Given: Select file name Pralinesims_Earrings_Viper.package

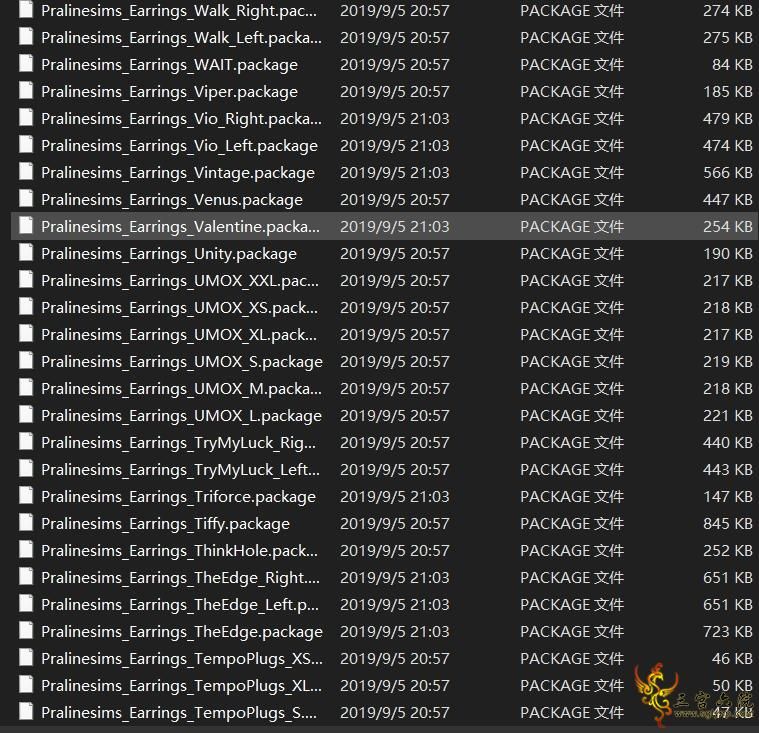Looking at the screenshot, I should 169,92.
